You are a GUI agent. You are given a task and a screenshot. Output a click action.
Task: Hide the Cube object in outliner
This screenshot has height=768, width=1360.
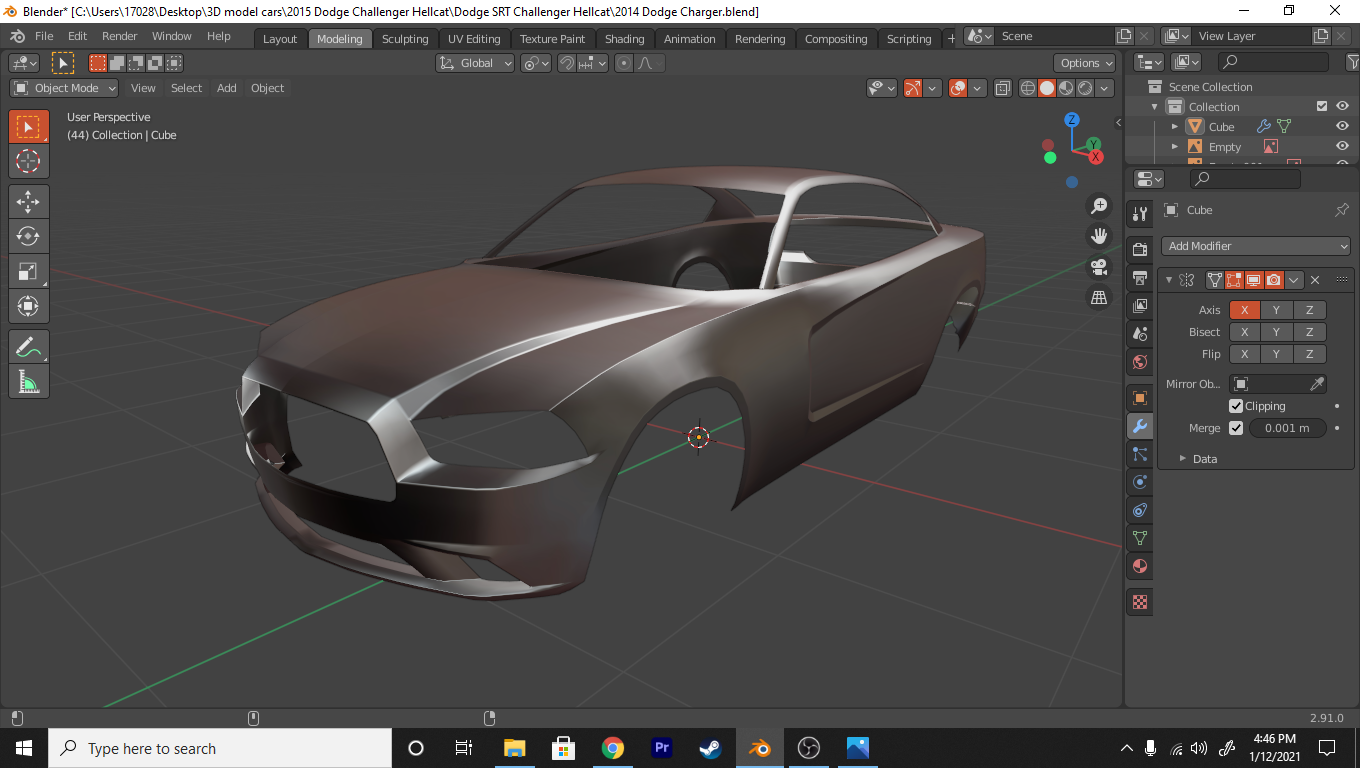coord(1342,127)
